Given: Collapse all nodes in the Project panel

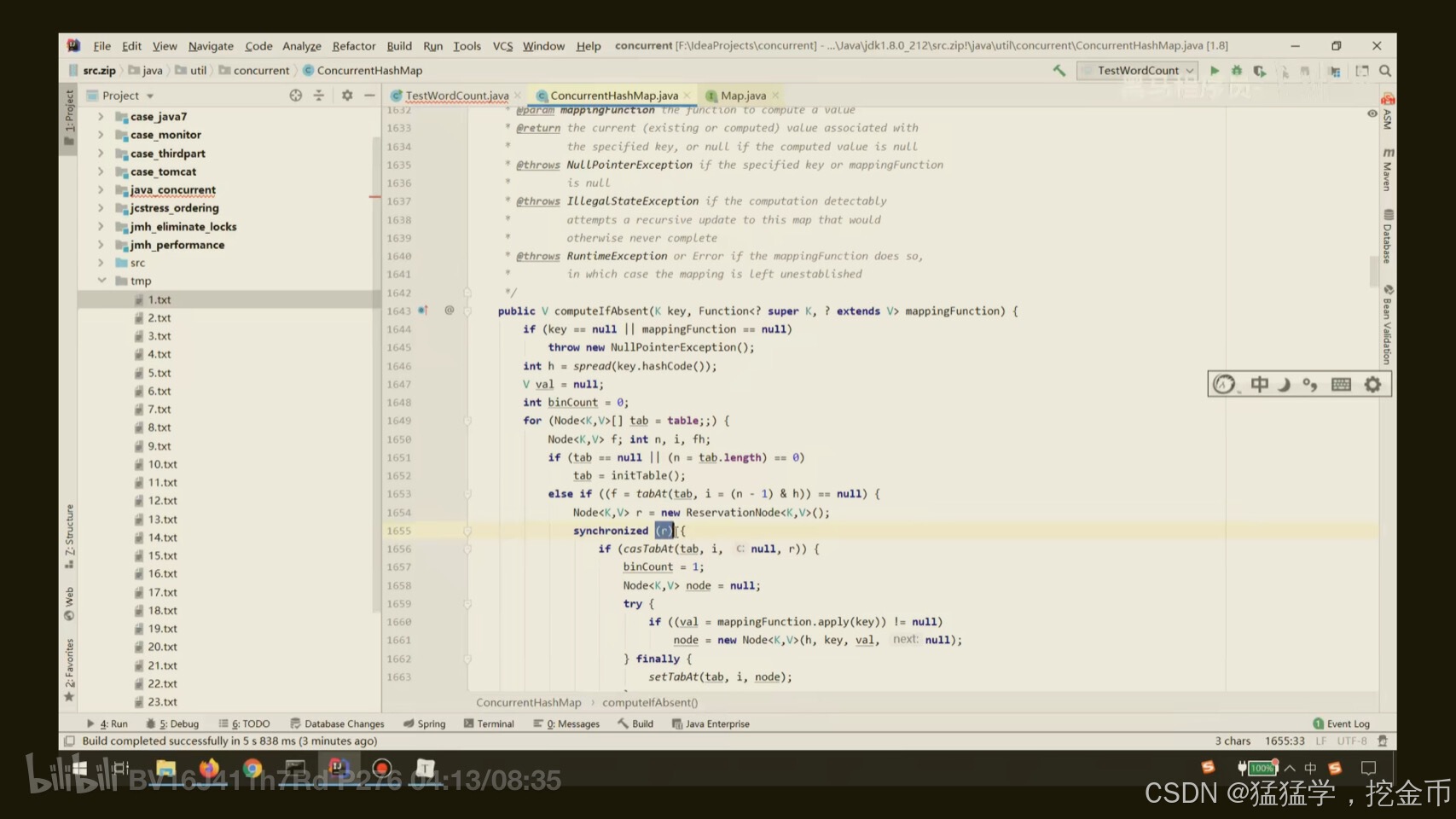Looking at the screenshot, I should tap(319, 96).
